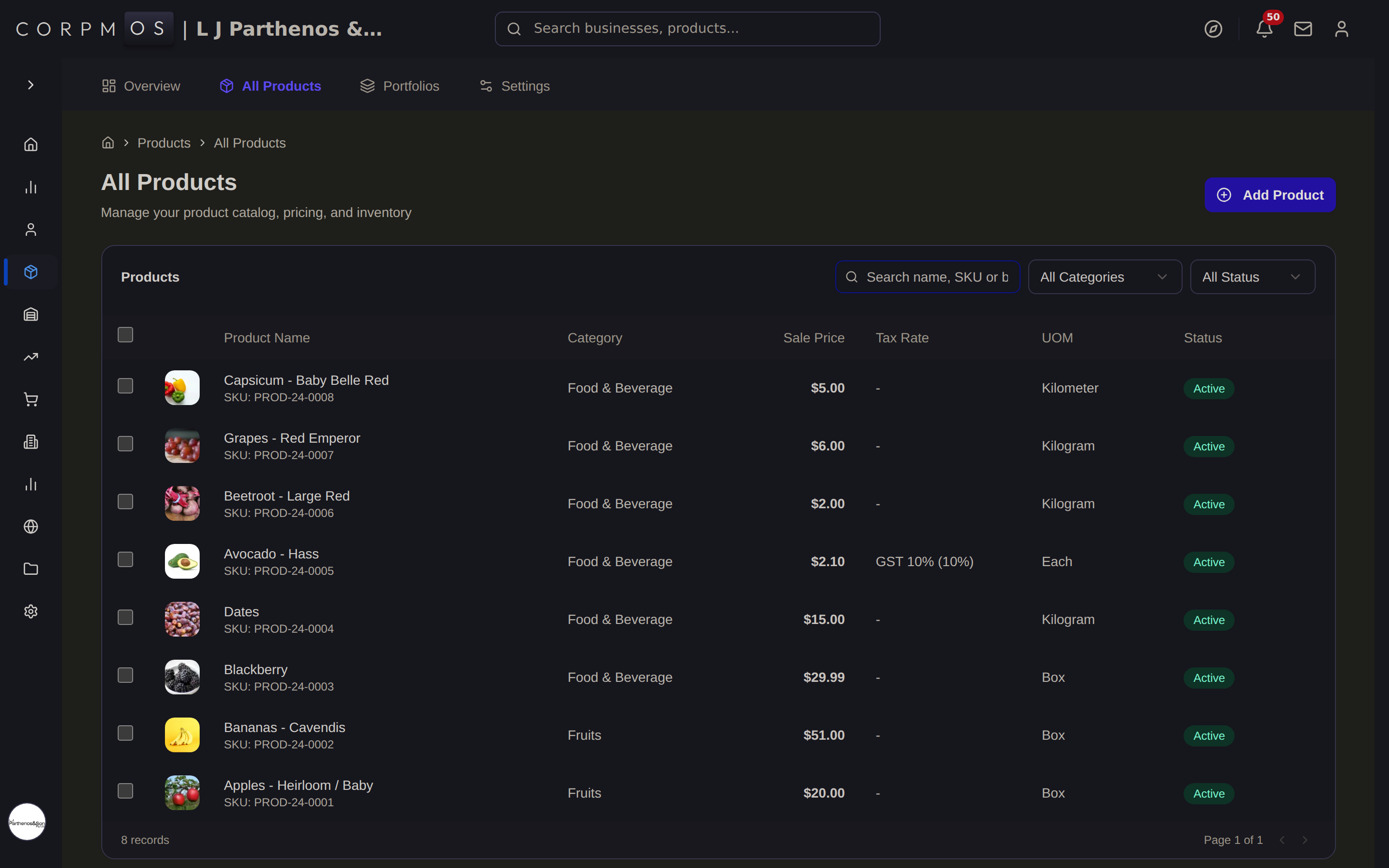Switch to Overview tab
The image size is (1389, 868).
[x=141, y=86]
